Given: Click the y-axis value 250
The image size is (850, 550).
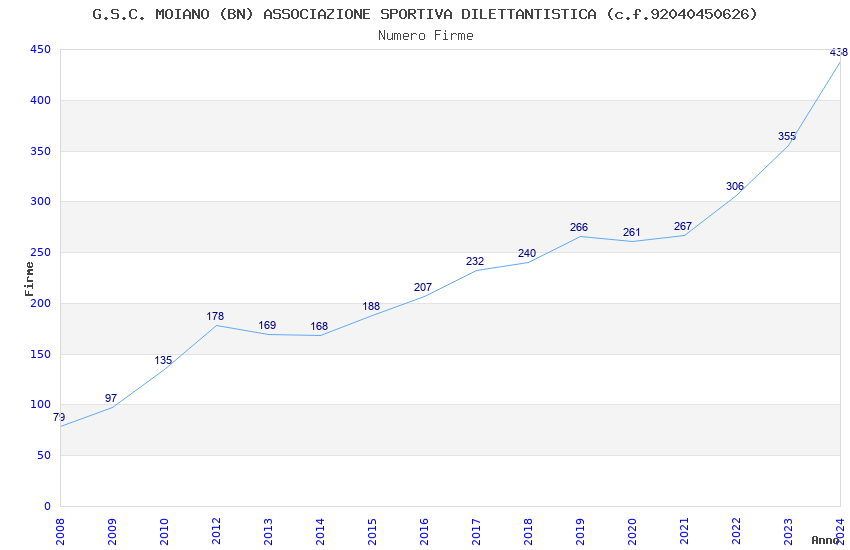Looking at the screenshot, I should click(41, 253).
